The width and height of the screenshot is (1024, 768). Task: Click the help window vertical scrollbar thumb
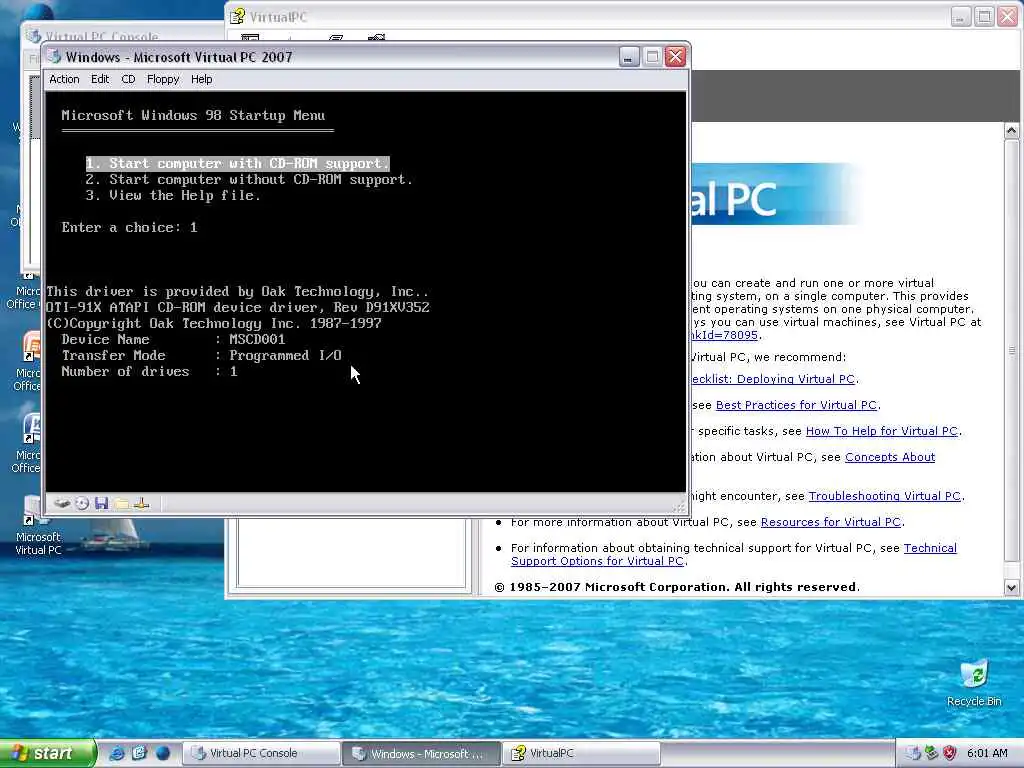pos(1011,350)
